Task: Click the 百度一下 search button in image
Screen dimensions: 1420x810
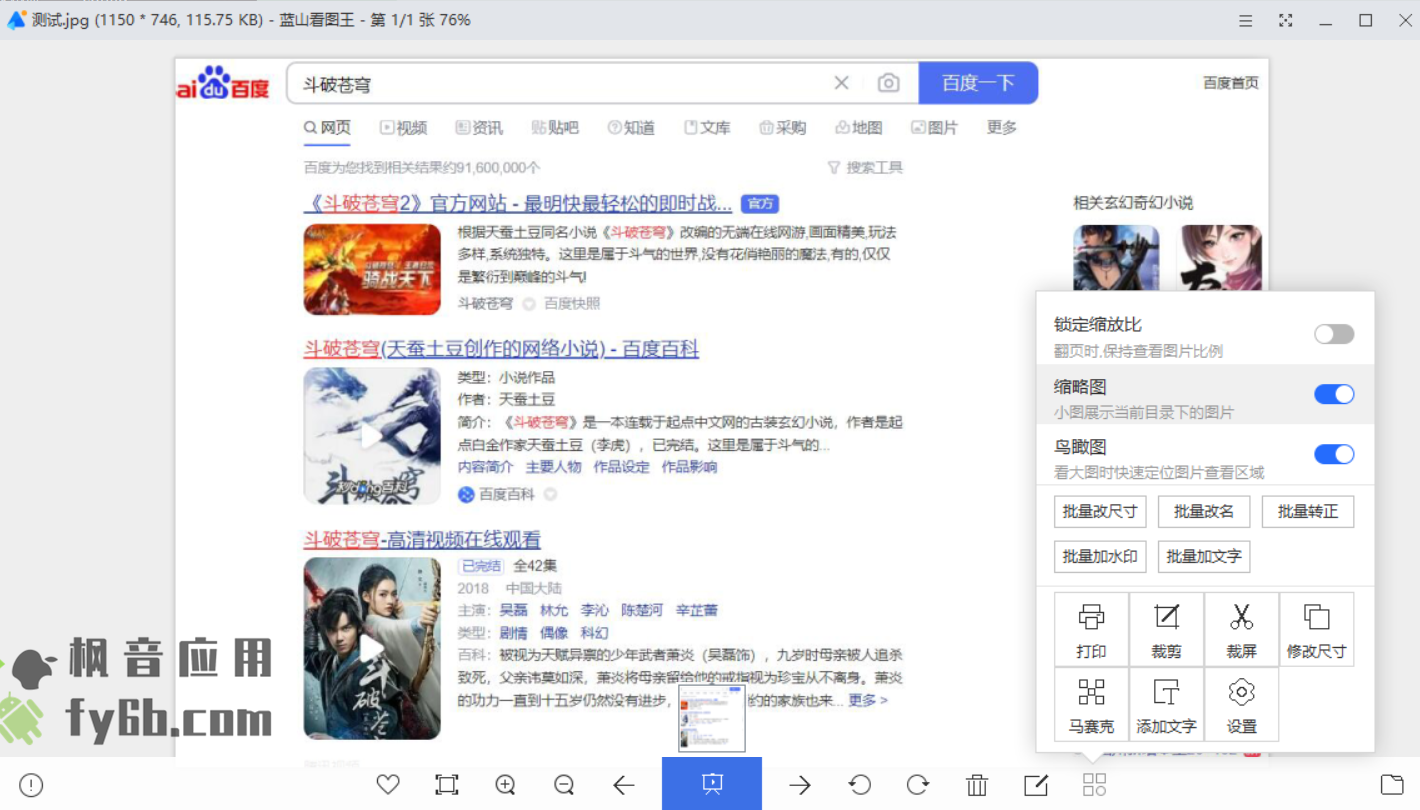Action: coord(978,83)
